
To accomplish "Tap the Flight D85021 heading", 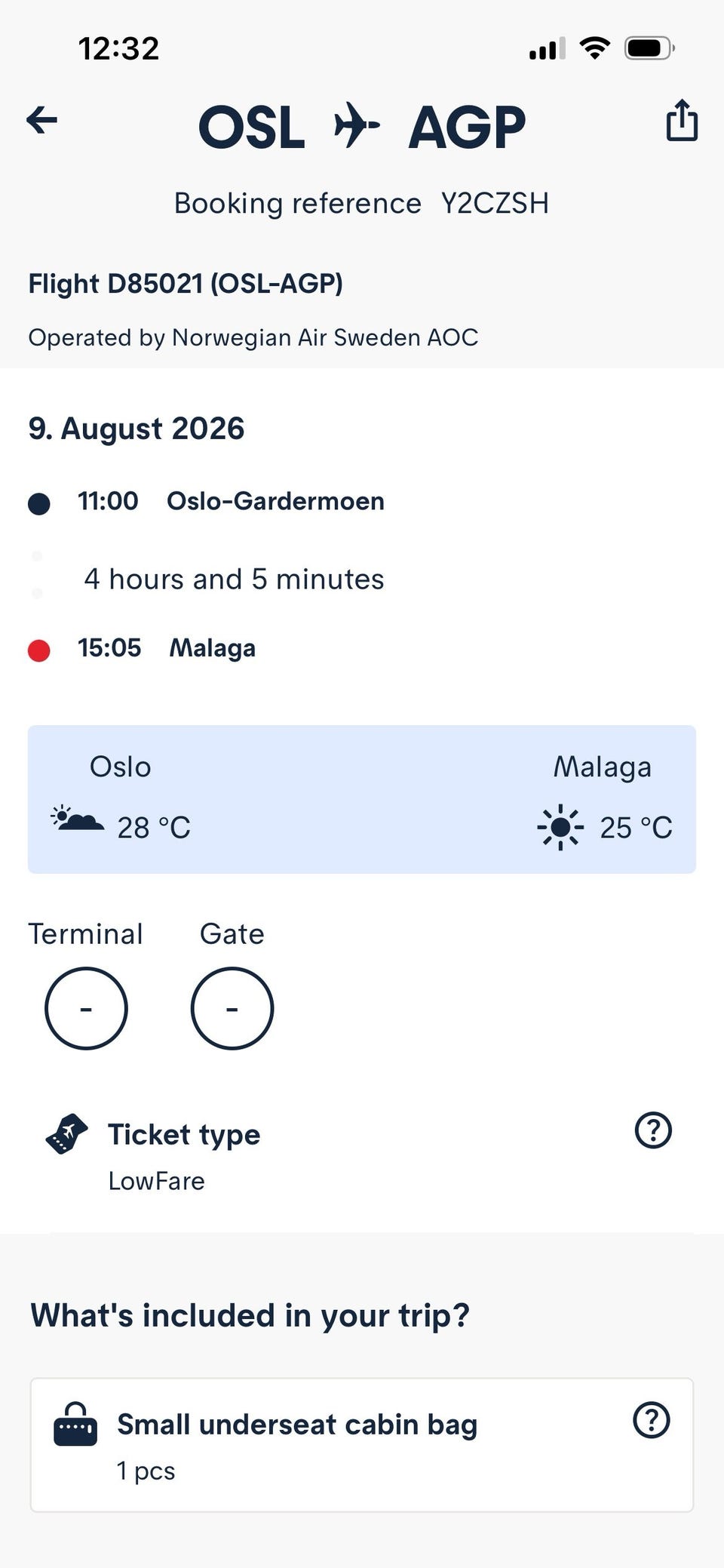I will pyautogui.click(x=186, y=284).
